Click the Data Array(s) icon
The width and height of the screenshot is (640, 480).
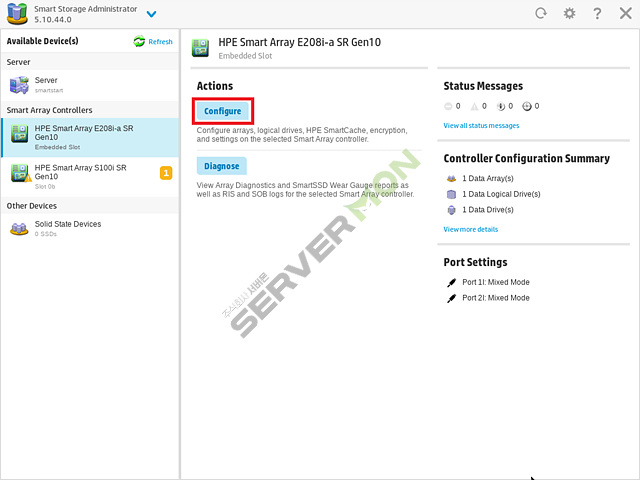tap(451, 178)
